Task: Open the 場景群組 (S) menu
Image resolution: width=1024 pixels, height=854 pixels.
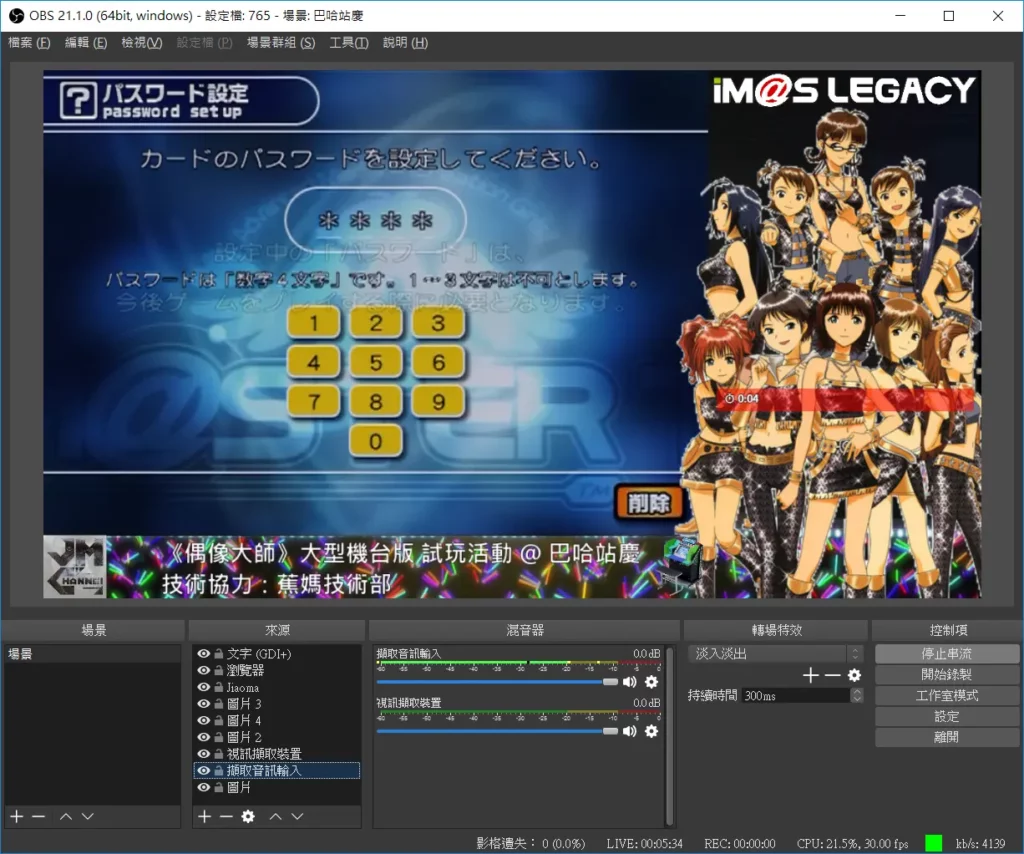Action: 281,43
